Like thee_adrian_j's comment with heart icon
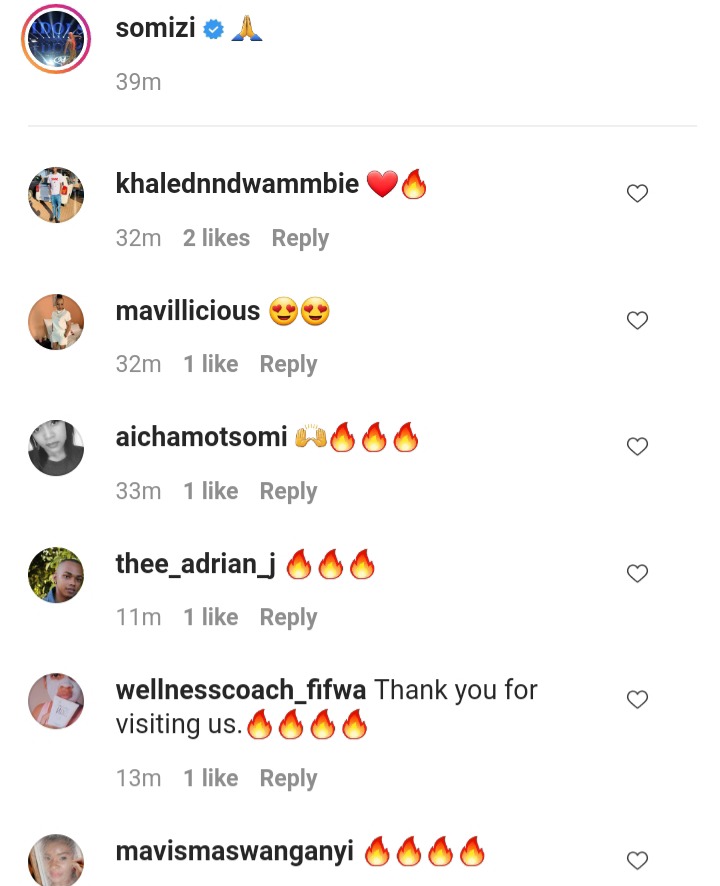 637,574
